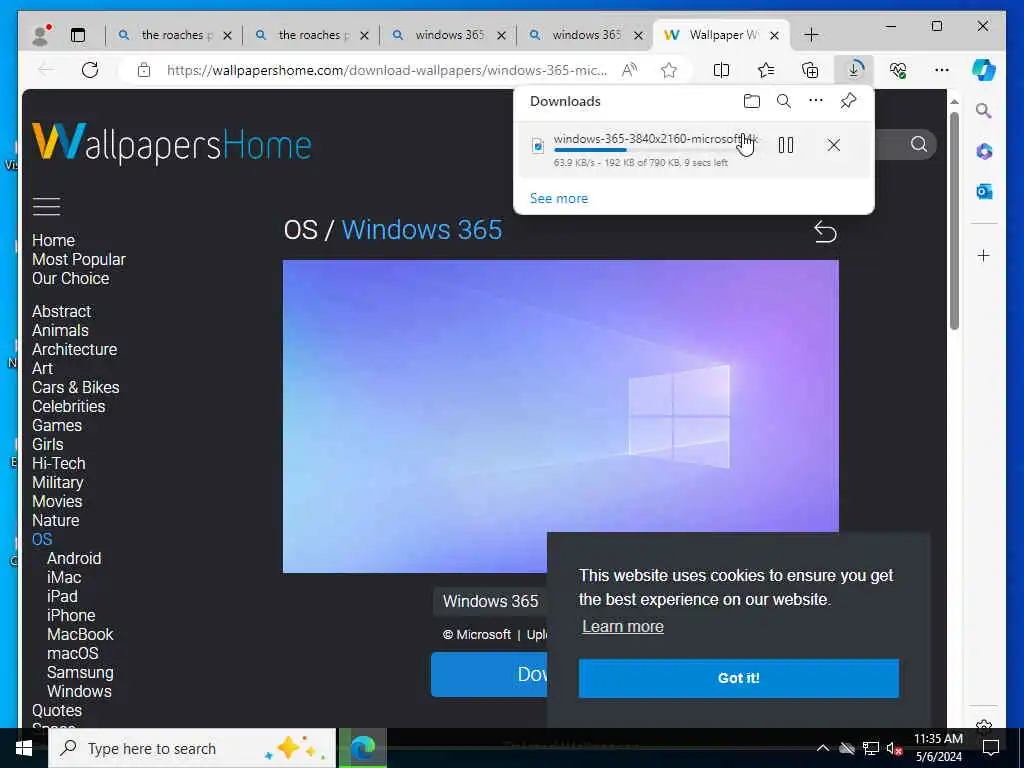Click the Edge profile avatar icon
Screen dimensions: 1024x768
41,35
